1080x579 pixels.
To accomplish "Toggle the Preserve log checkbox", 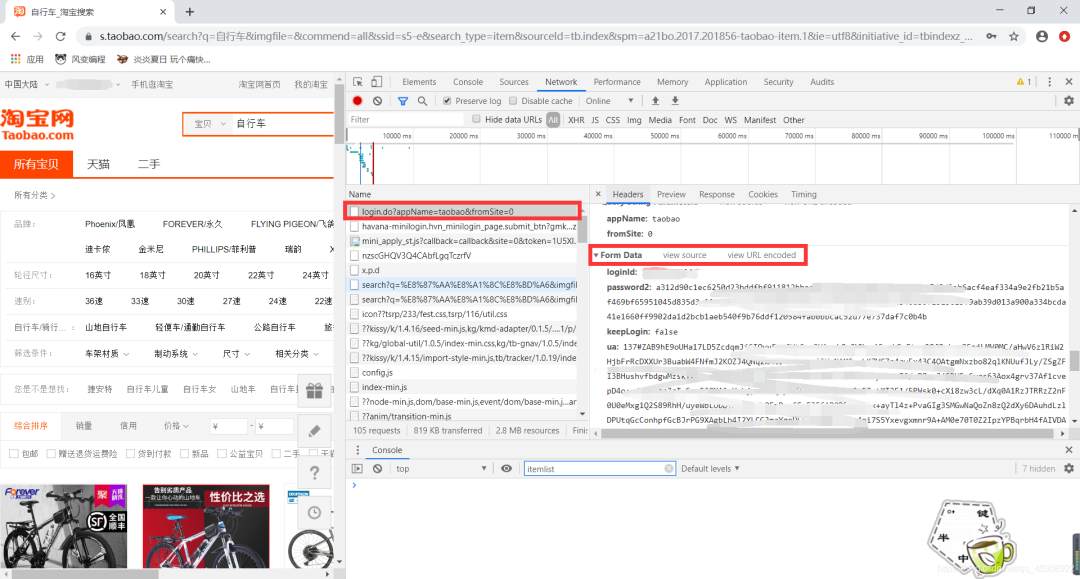I will pos(447,101).
